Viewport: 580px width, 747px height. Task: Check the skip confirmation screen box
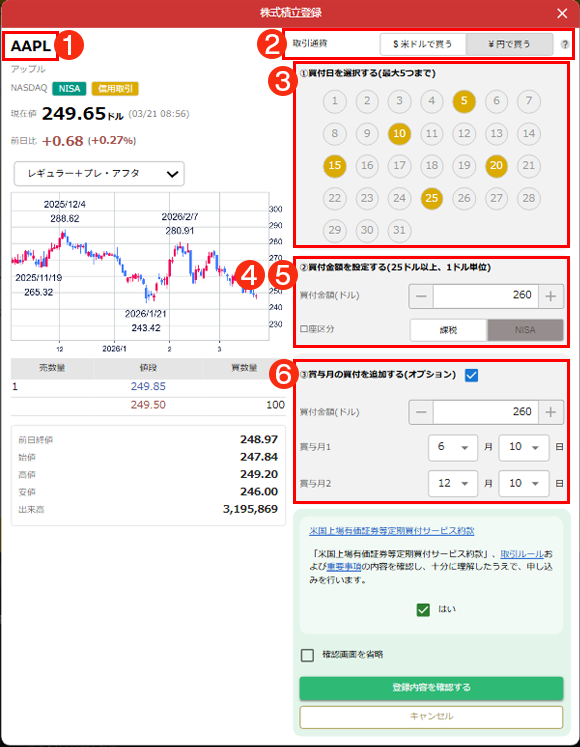[307, 656]
